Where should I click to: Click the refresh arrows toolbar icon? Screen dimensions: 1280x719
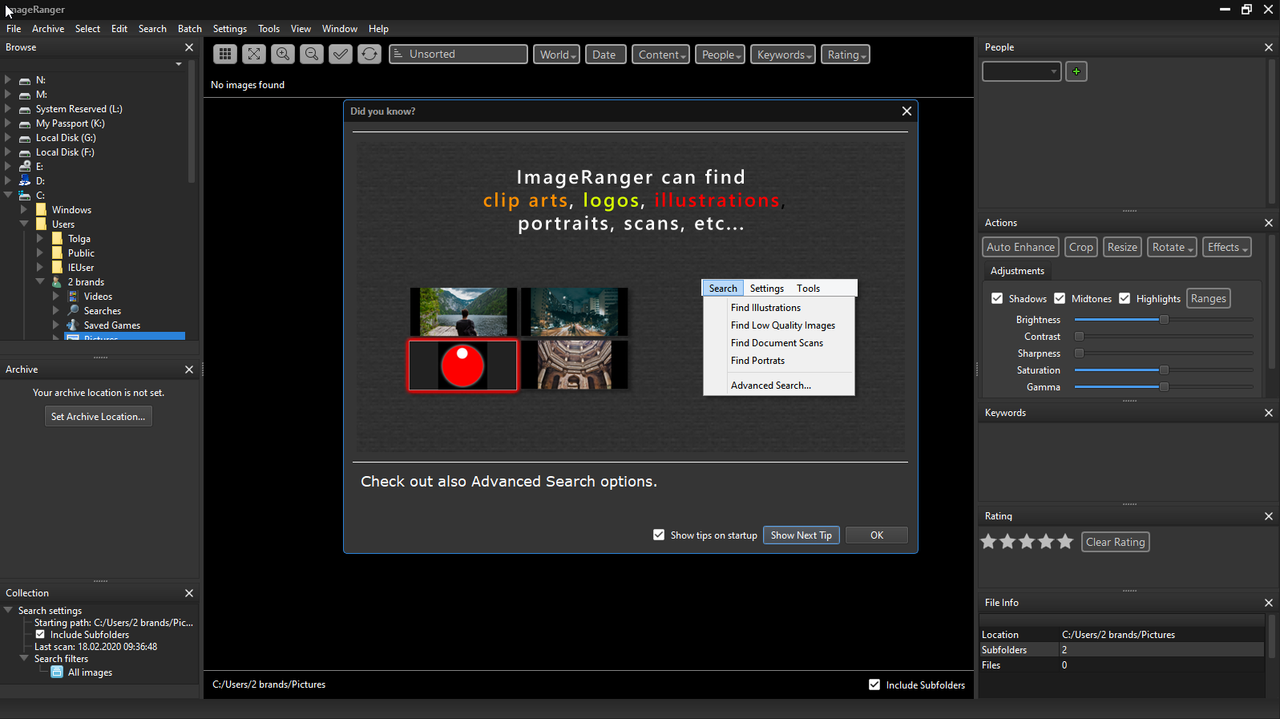coord(370,54)
